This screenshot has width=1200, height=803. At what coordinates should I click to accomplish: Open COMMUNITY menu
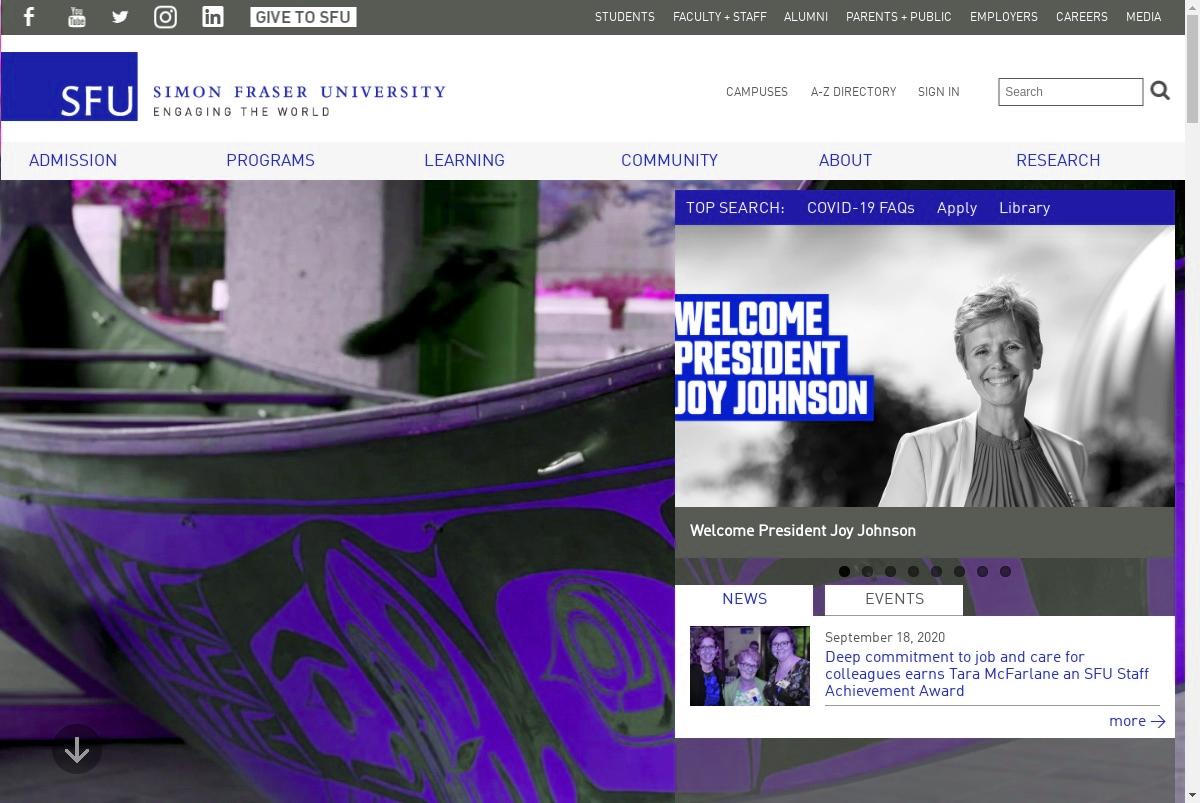(x=669, y=160)
